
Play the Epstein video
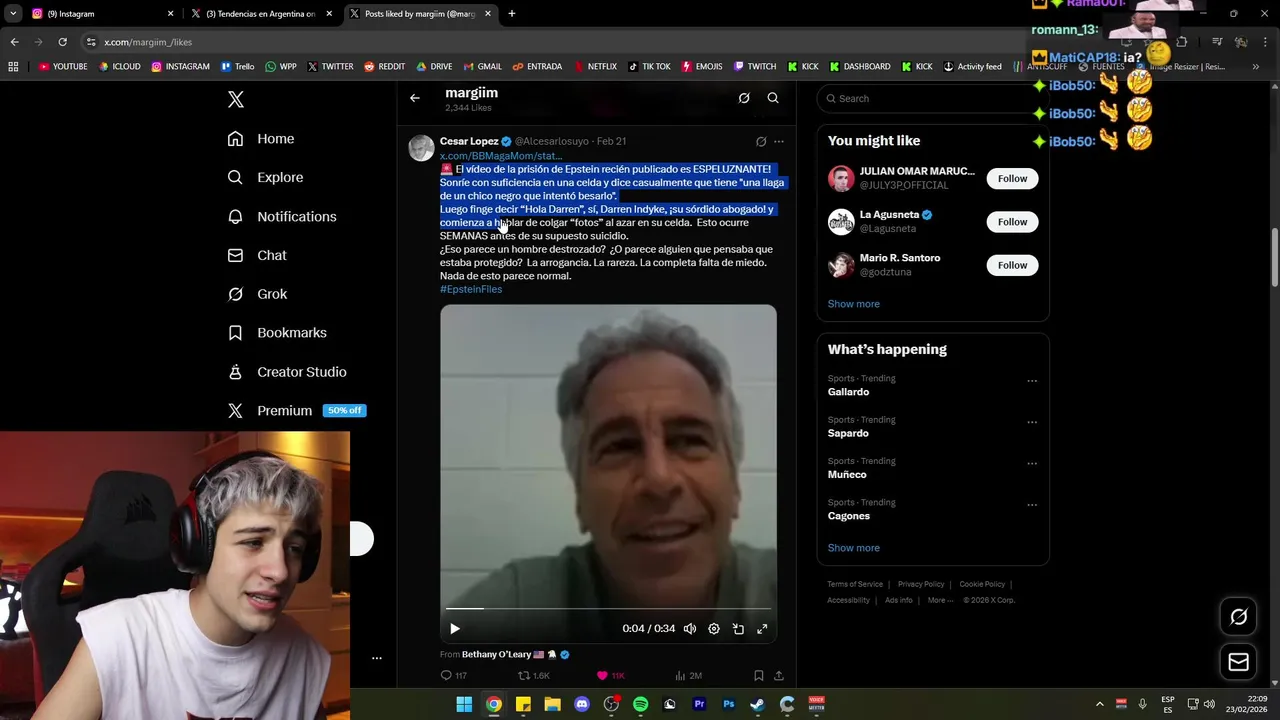(x=454, y=629)
